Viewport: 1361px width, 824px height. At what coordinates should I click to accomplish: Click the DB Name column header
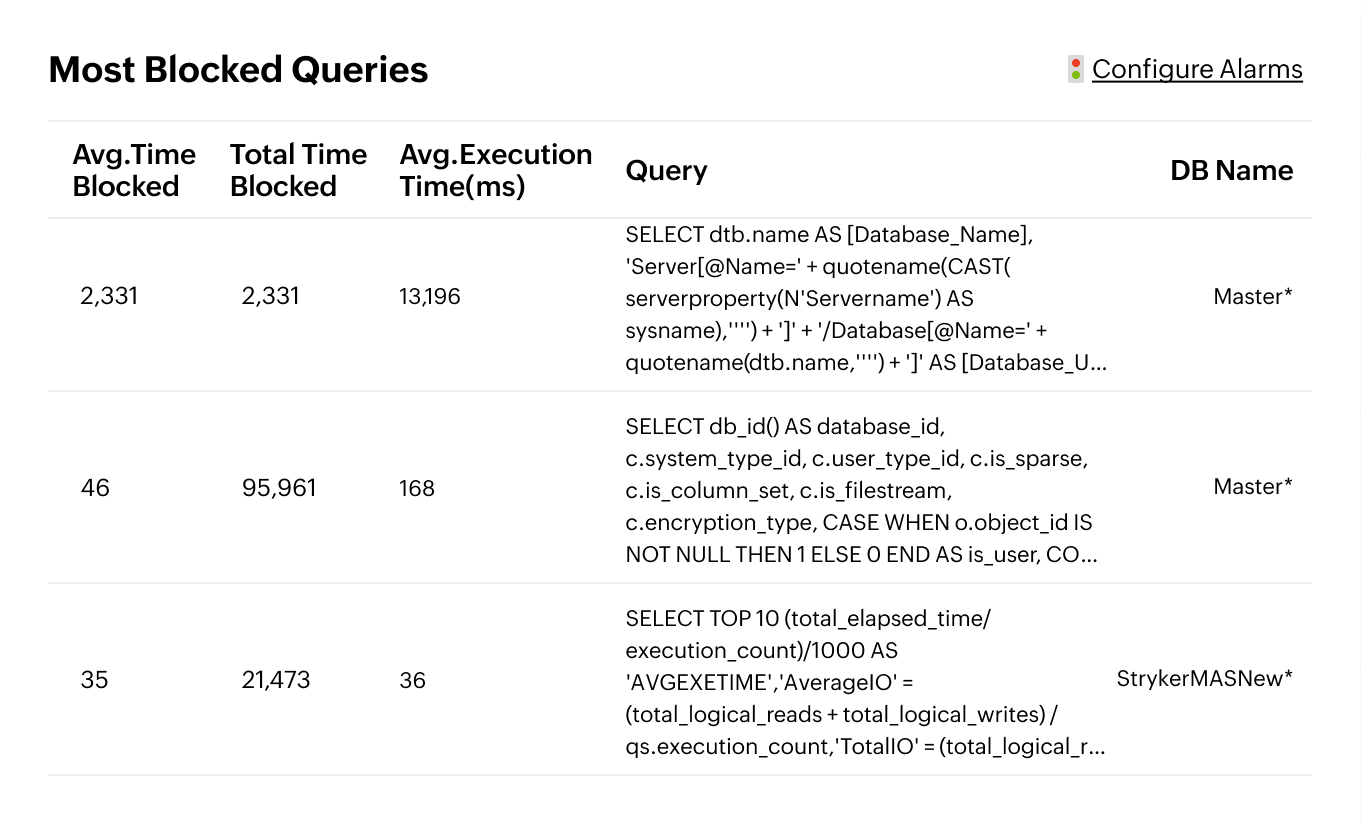1231,171
